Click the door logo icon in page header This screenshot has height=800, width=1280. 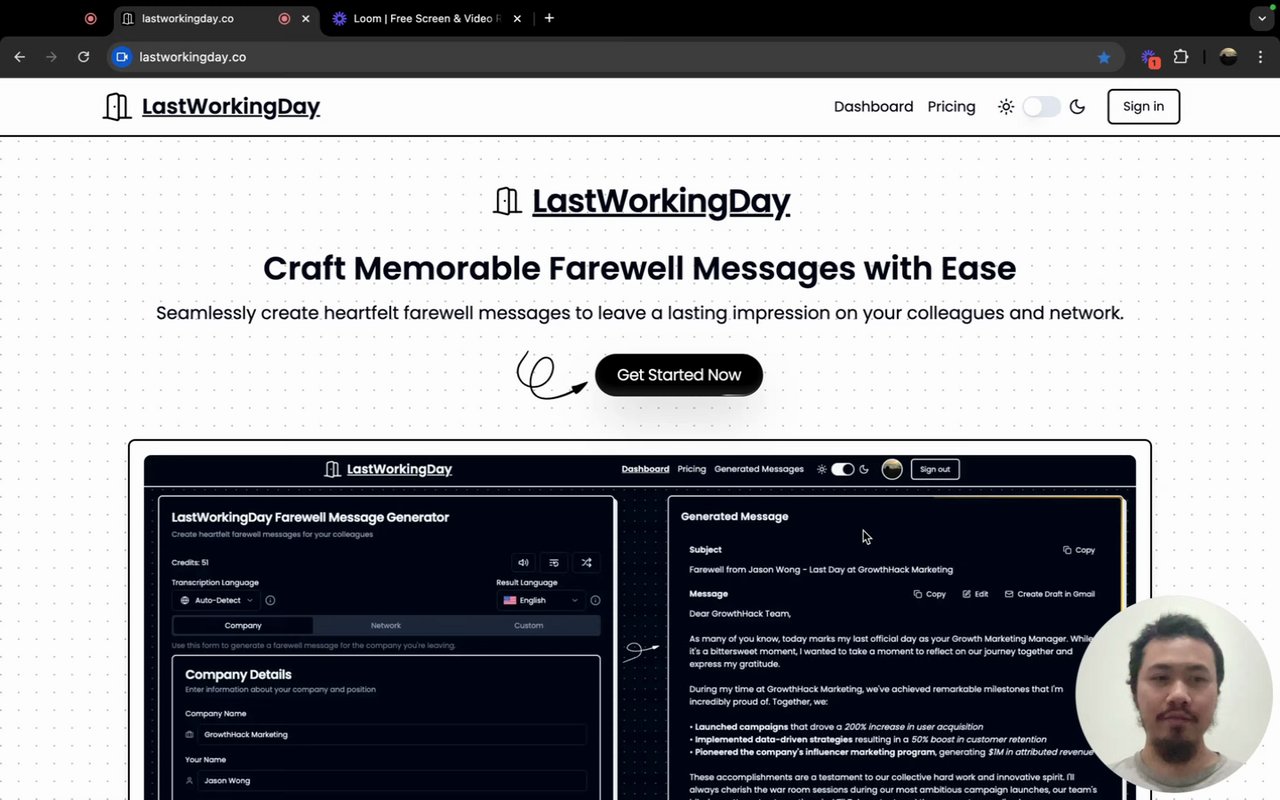[x=117, y=107]
